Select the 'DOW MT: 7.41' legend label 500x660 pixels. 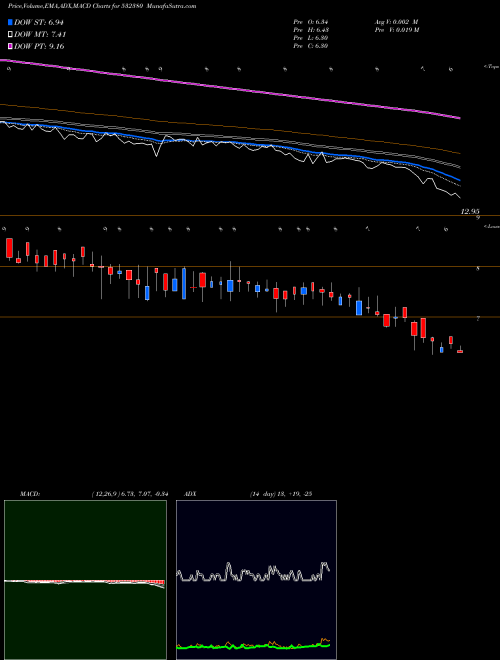pyautogui.click(x=40, y=35)
